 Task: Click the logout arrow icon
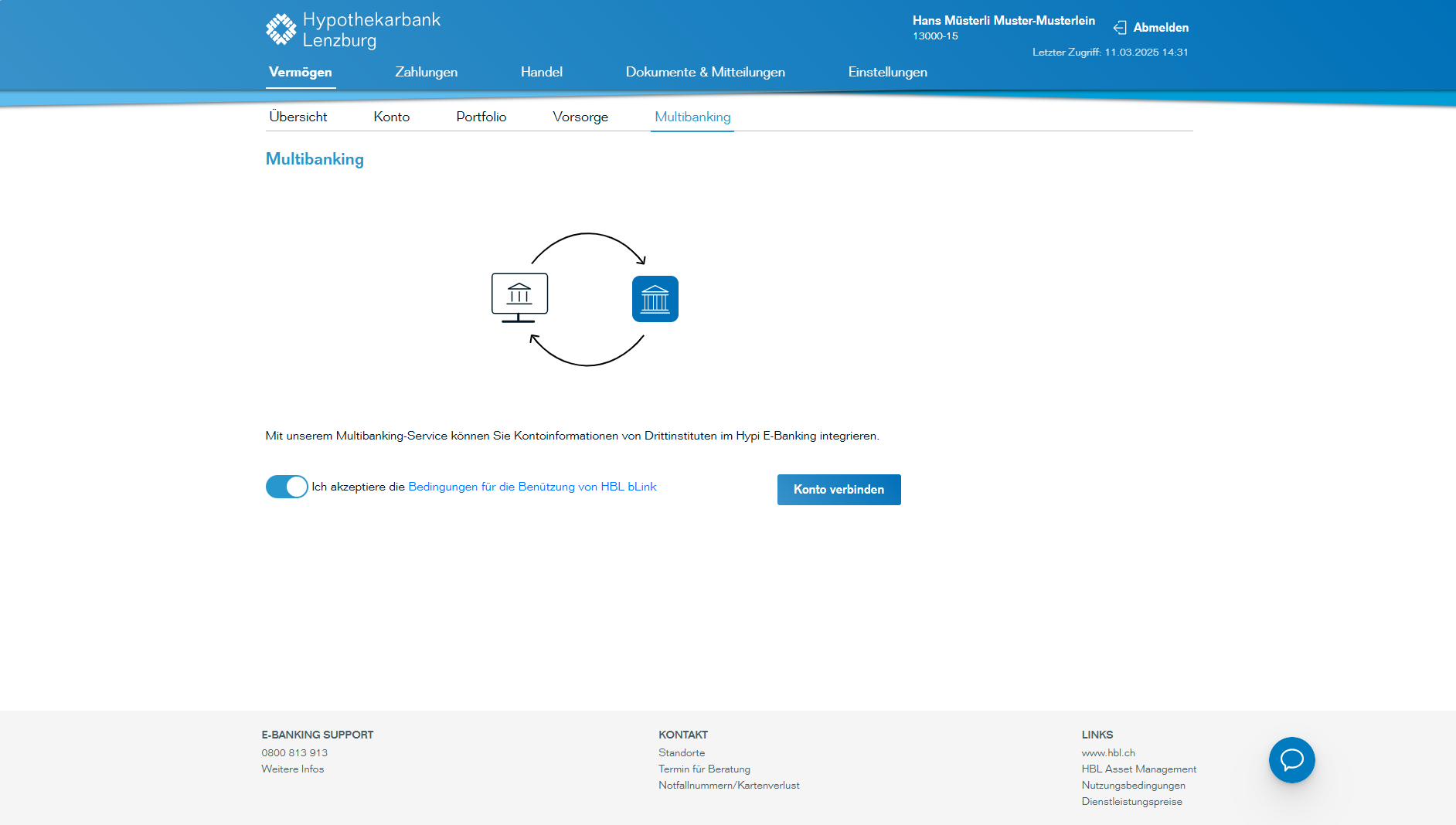(x=1120, y=28)
